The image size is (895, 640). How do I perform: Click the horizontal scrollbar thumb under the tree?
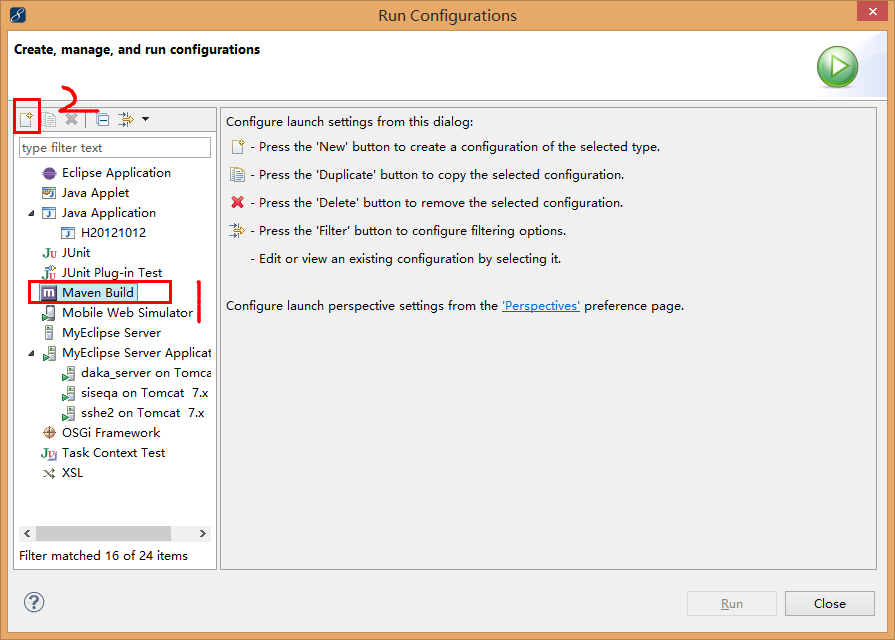tap(103, 533)
